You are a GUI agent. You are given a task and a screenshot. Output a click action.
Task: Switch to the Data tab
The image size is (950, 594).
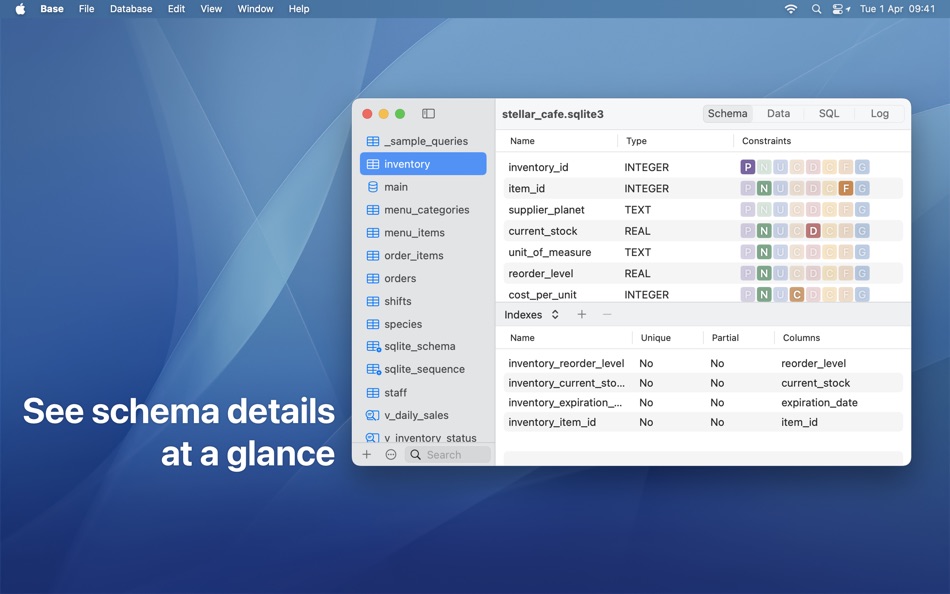[x=778, y=113]
